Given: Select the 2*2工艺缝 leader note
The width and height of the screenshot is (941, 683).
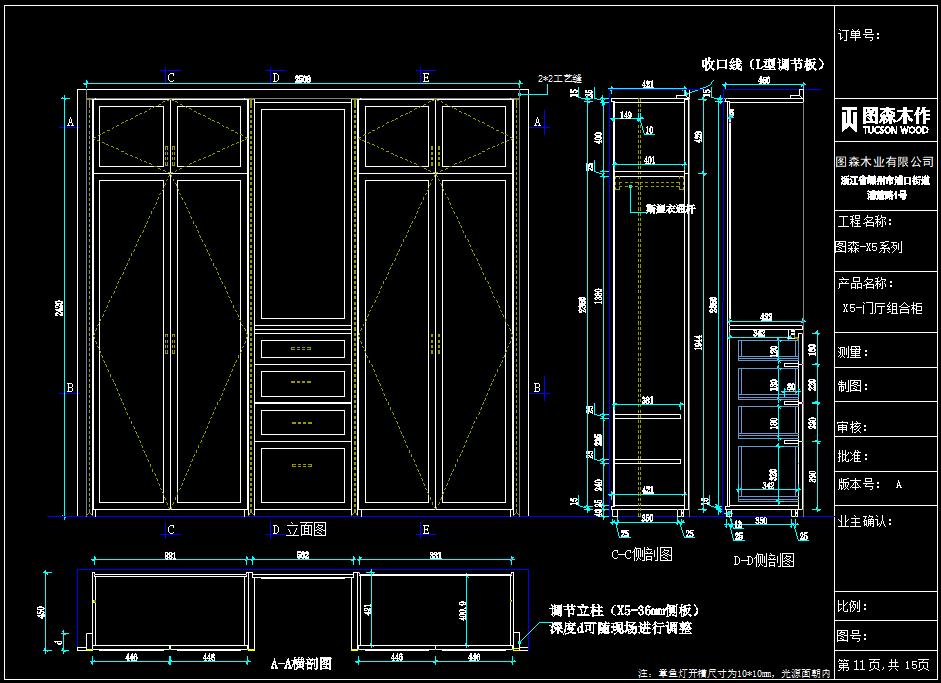Looking at the screenshot, I should (x=560, y=78).
